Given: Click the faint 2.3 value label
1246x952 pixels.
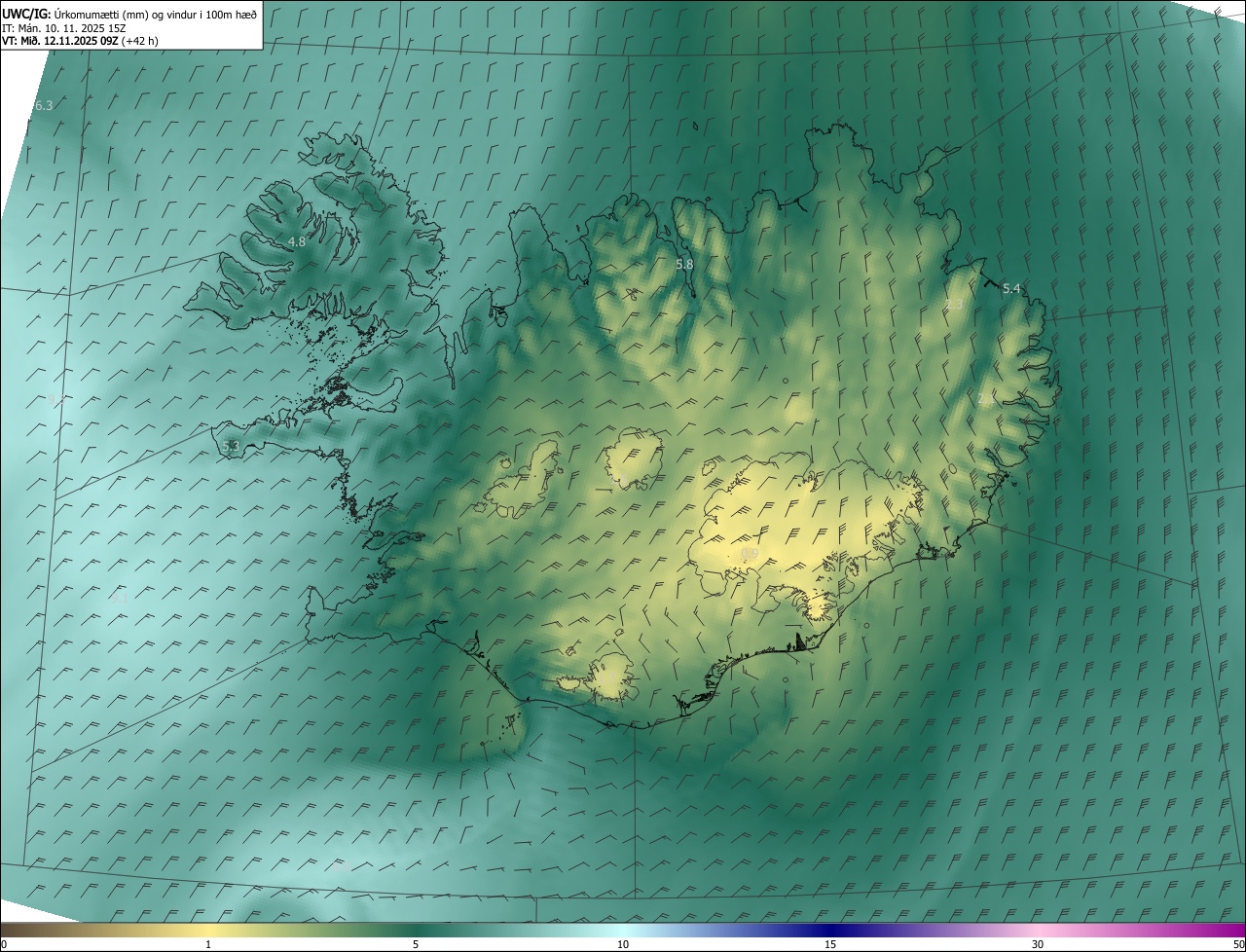Looking at the screenshot, I should 954,304.
